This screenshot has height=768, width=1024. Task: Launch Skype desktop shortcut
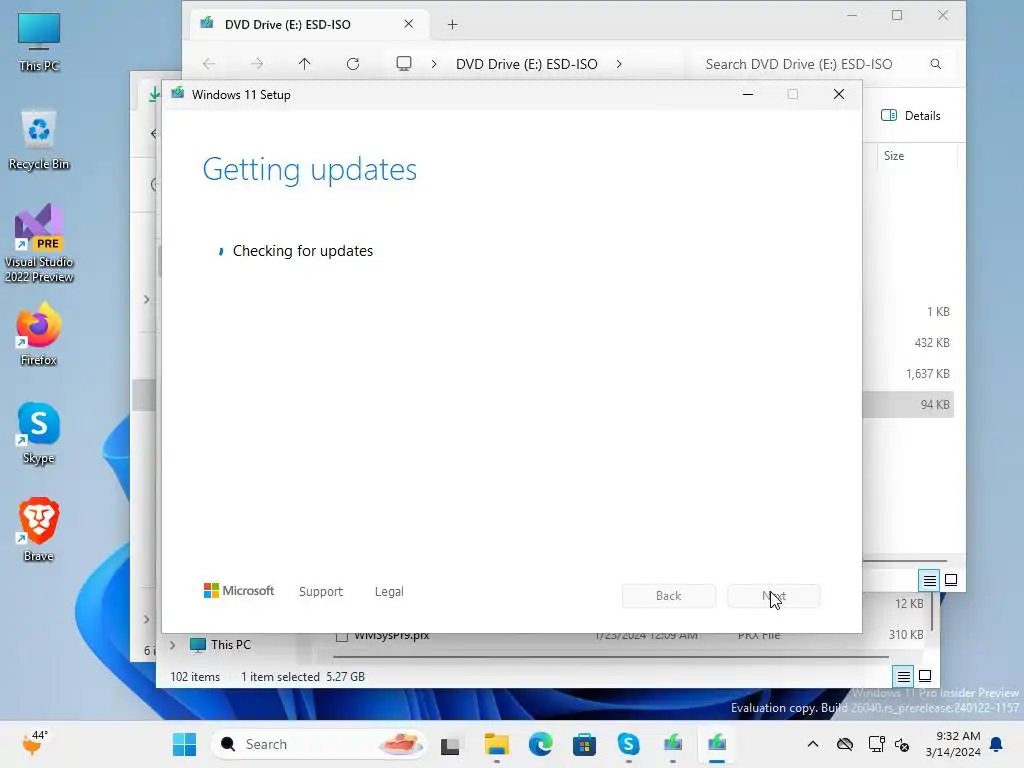(39, 432)
